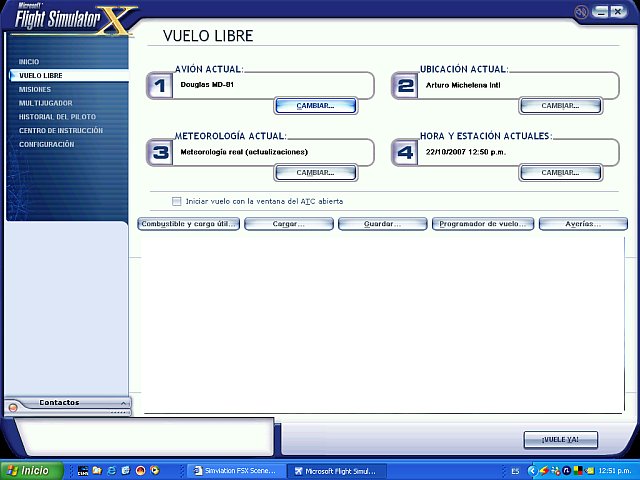Expand the Contactos panel chevron
Viewport: 640px width, 480px height.
(124, 403)
